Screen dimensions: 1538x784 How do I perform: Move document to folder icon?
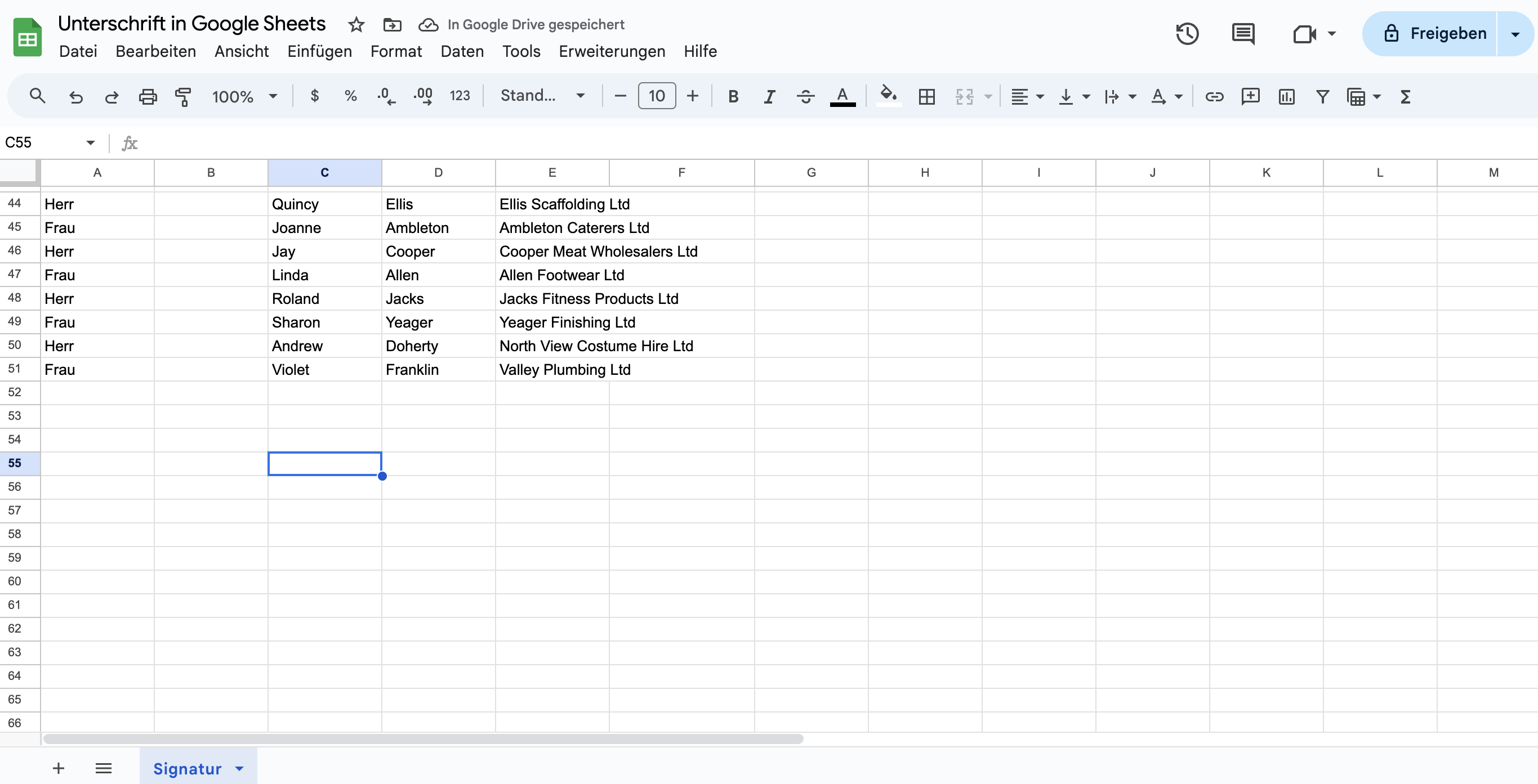coord(391,24)
